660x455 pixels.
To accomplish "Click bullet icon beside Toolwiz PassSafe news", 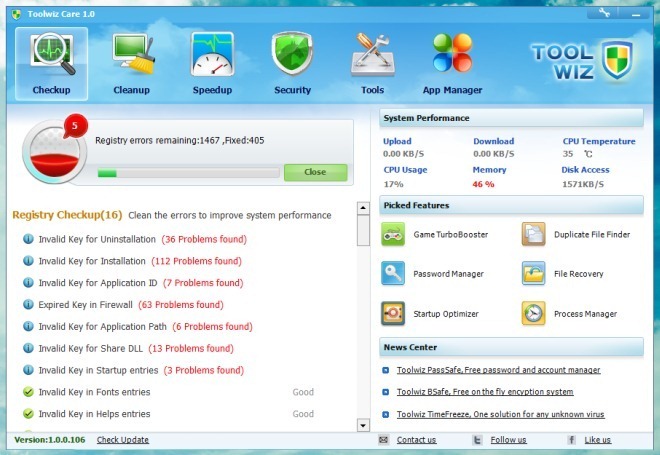I will 386,370.
